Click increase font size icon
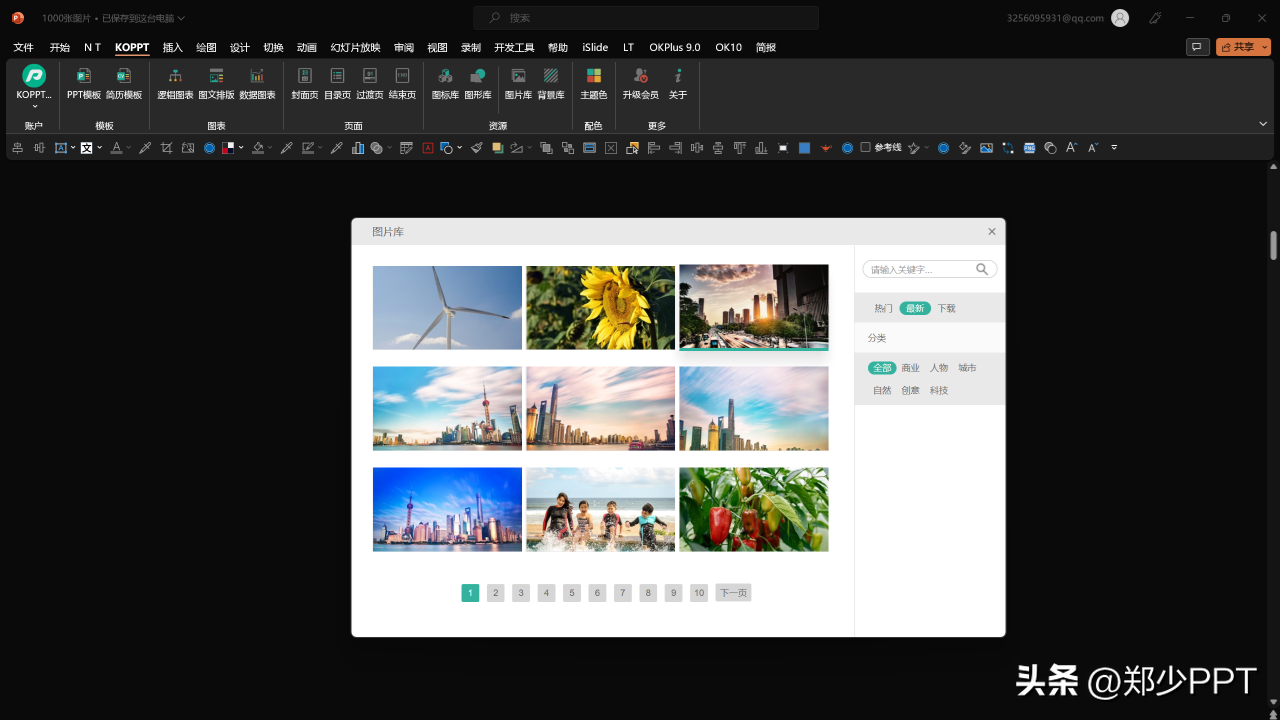1280x720 pixels. (1071, 148)
